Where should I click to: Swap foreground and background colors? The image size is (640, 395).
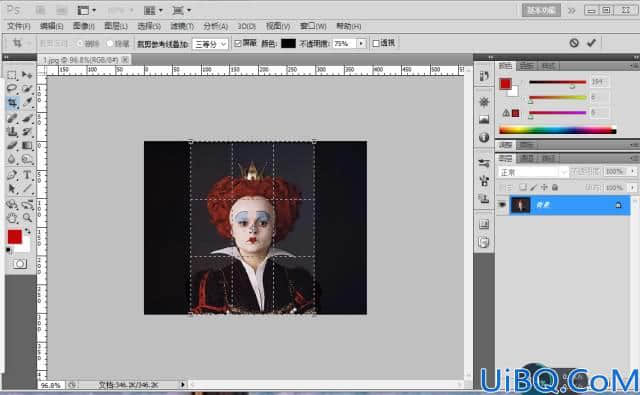pos(27,231)
